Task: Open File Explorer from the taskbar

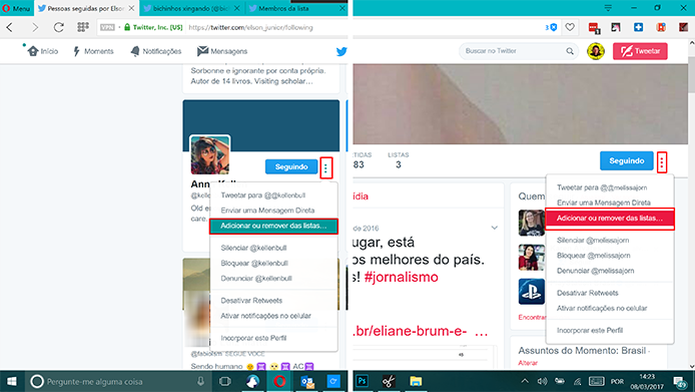Action: coord(416,381)
